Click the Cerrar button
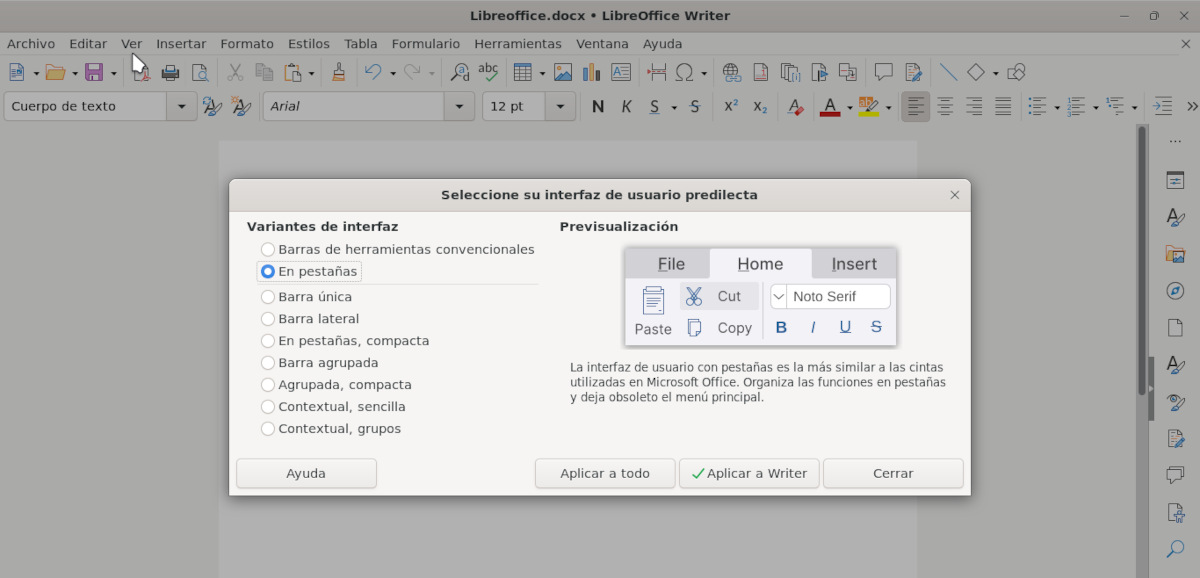This screenshot has height=578, width=1200. (893, 473)
